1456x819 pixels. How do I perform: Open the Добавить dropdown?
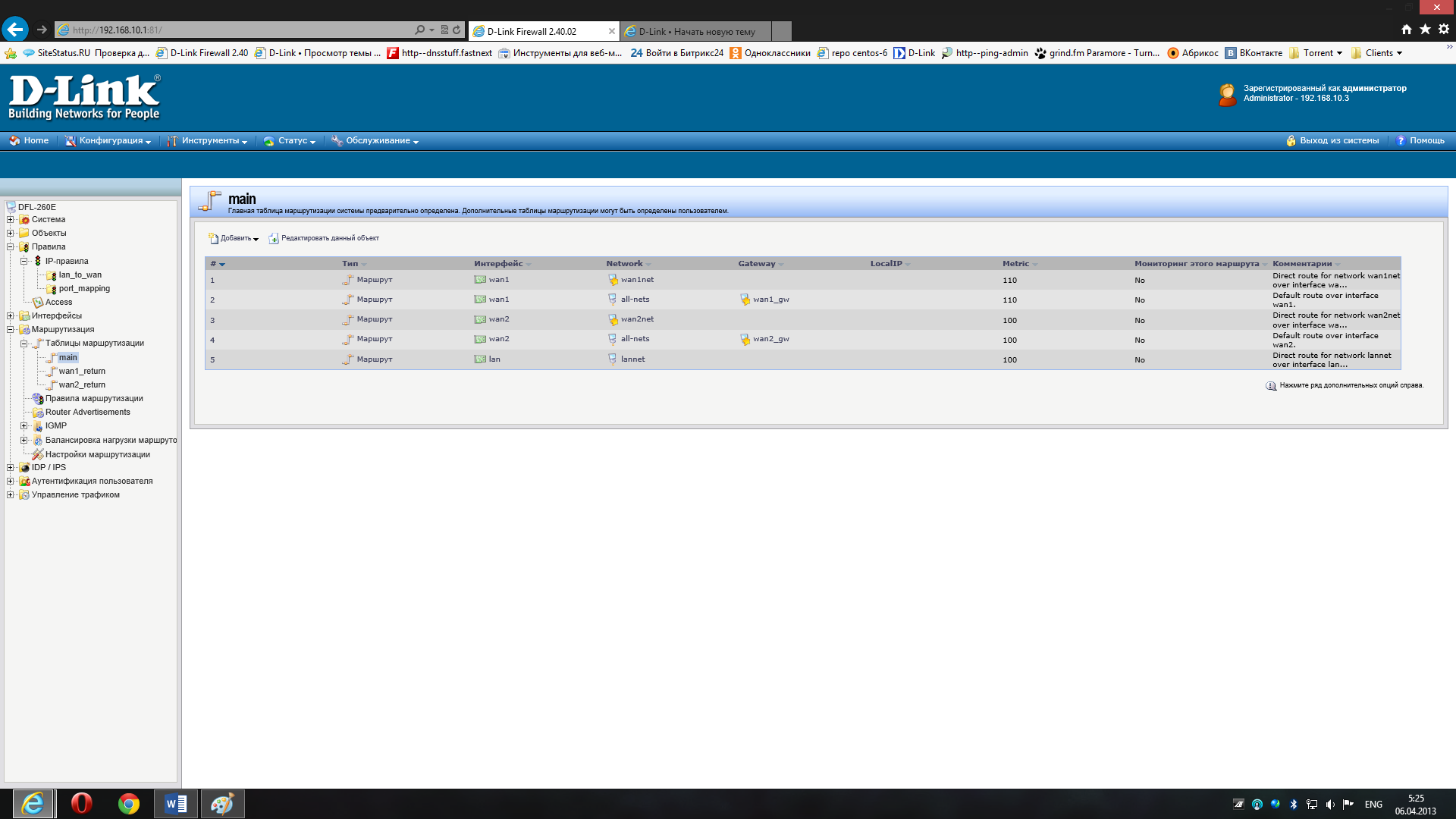(x=235, y=239)
